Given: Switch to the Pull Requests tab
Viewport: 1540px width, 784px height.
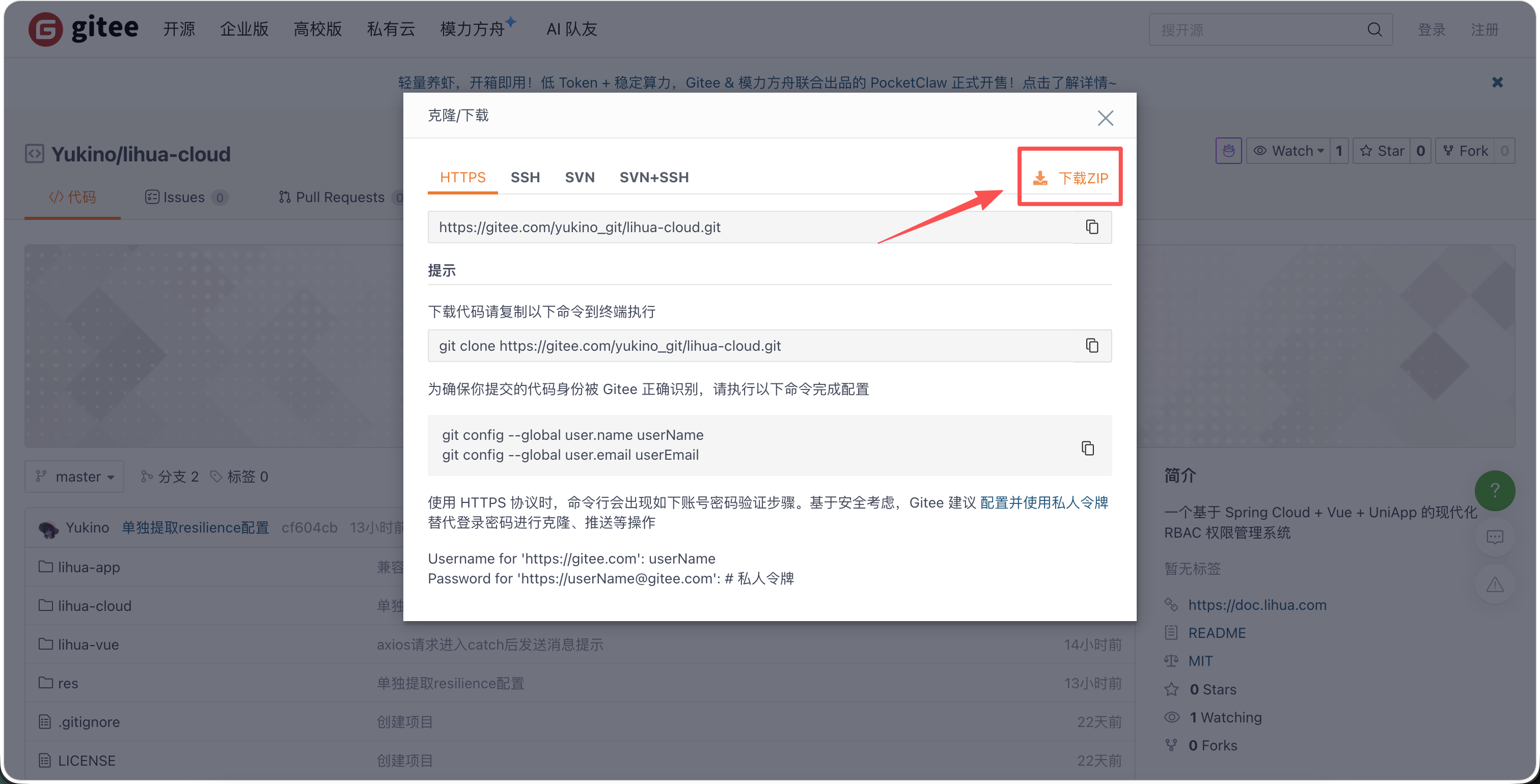Looking at the screenshot, I should point(340,197).
